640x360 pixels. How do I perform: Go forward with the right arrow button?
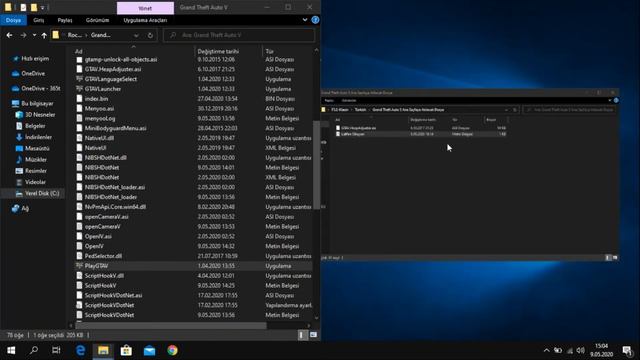(x=23, y=36)
